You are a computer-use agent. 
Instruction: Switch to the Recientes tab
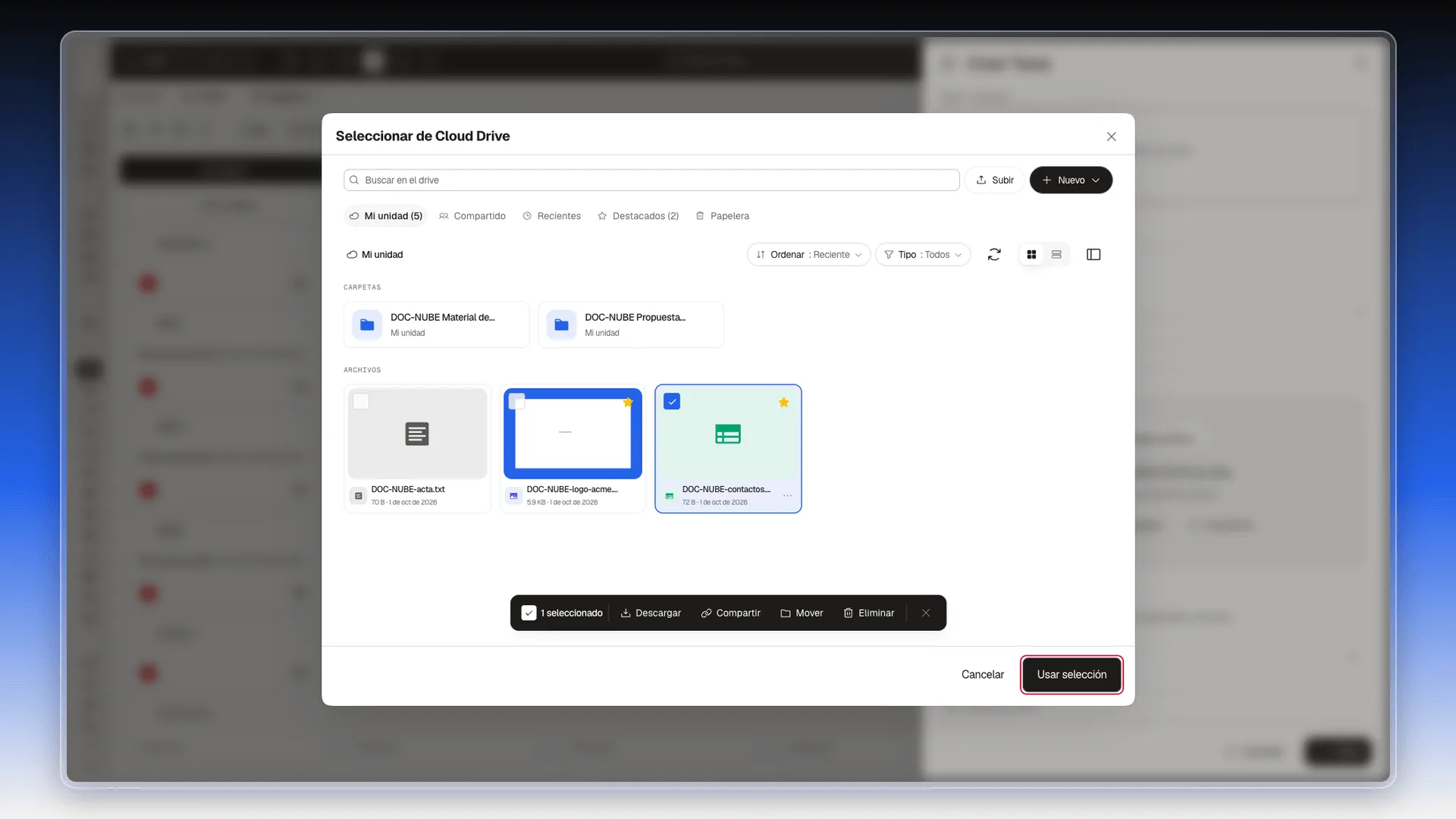tap(551, 216)
